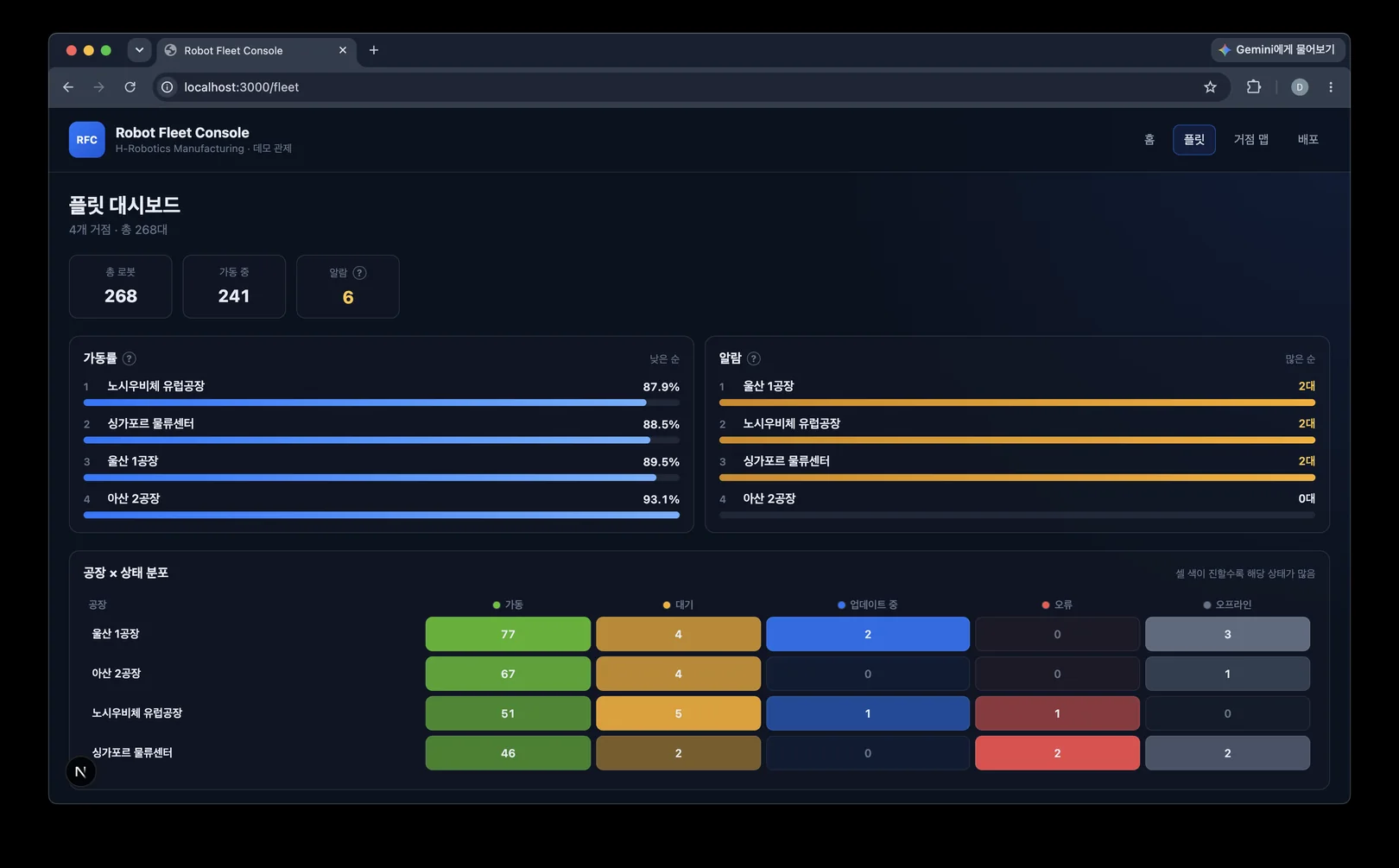
Task: Click the Next.js dev indicator N badge
Action: click(80, 772)
